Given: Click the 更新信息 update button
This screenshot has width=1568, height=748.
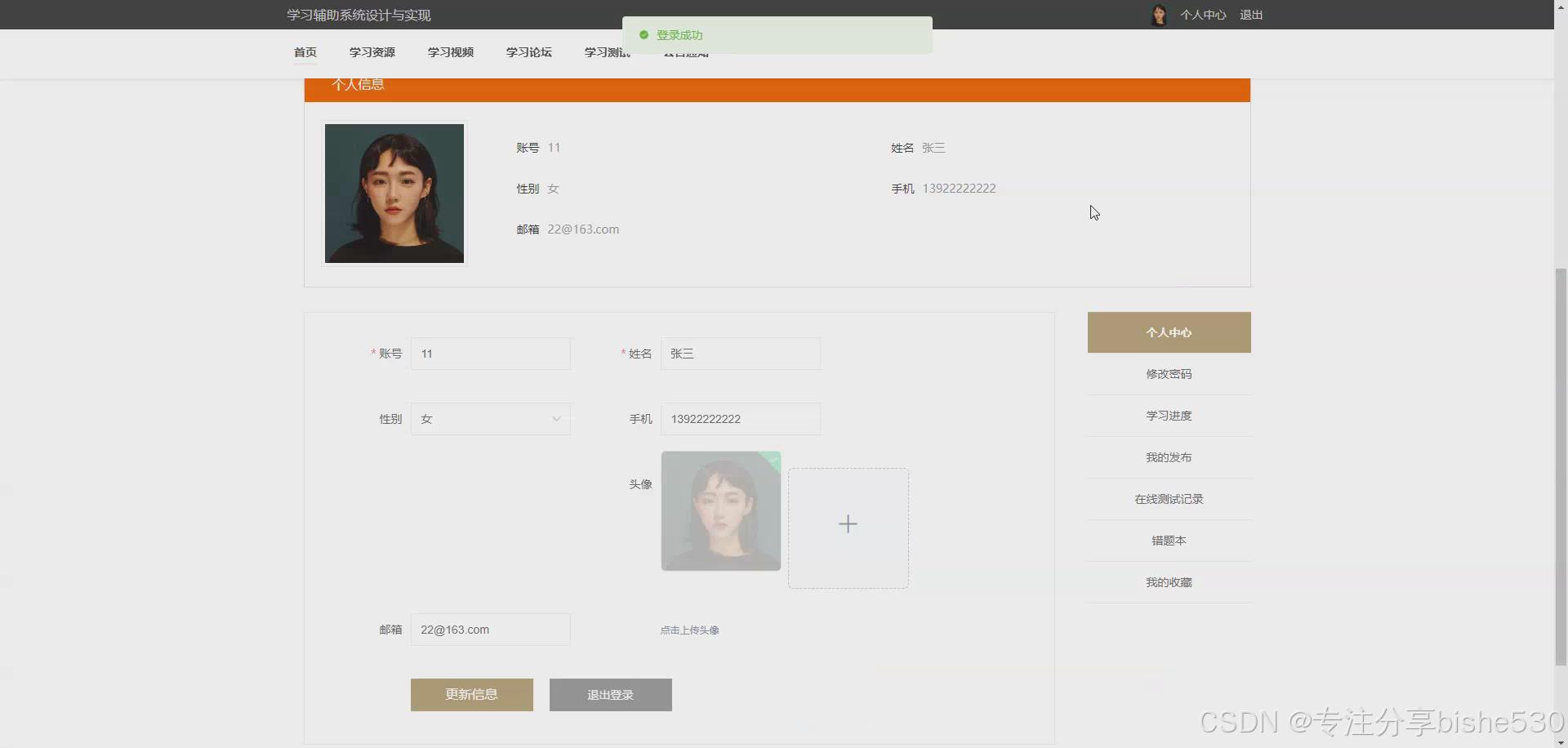Looking at the screenshot, I should (x=471, y=694).
